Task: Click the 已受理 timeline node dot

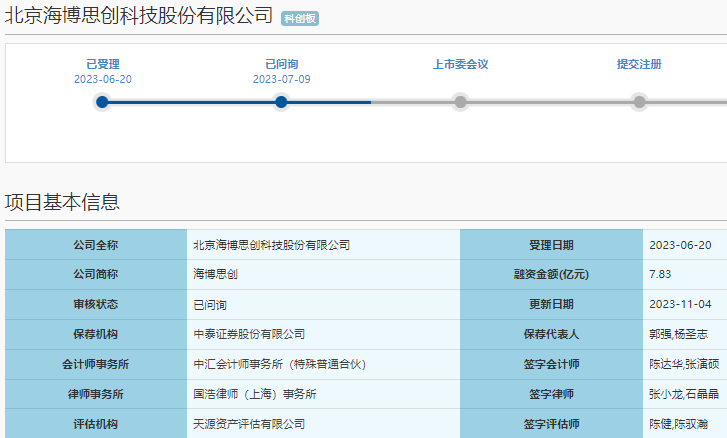Action: [102, 101]
